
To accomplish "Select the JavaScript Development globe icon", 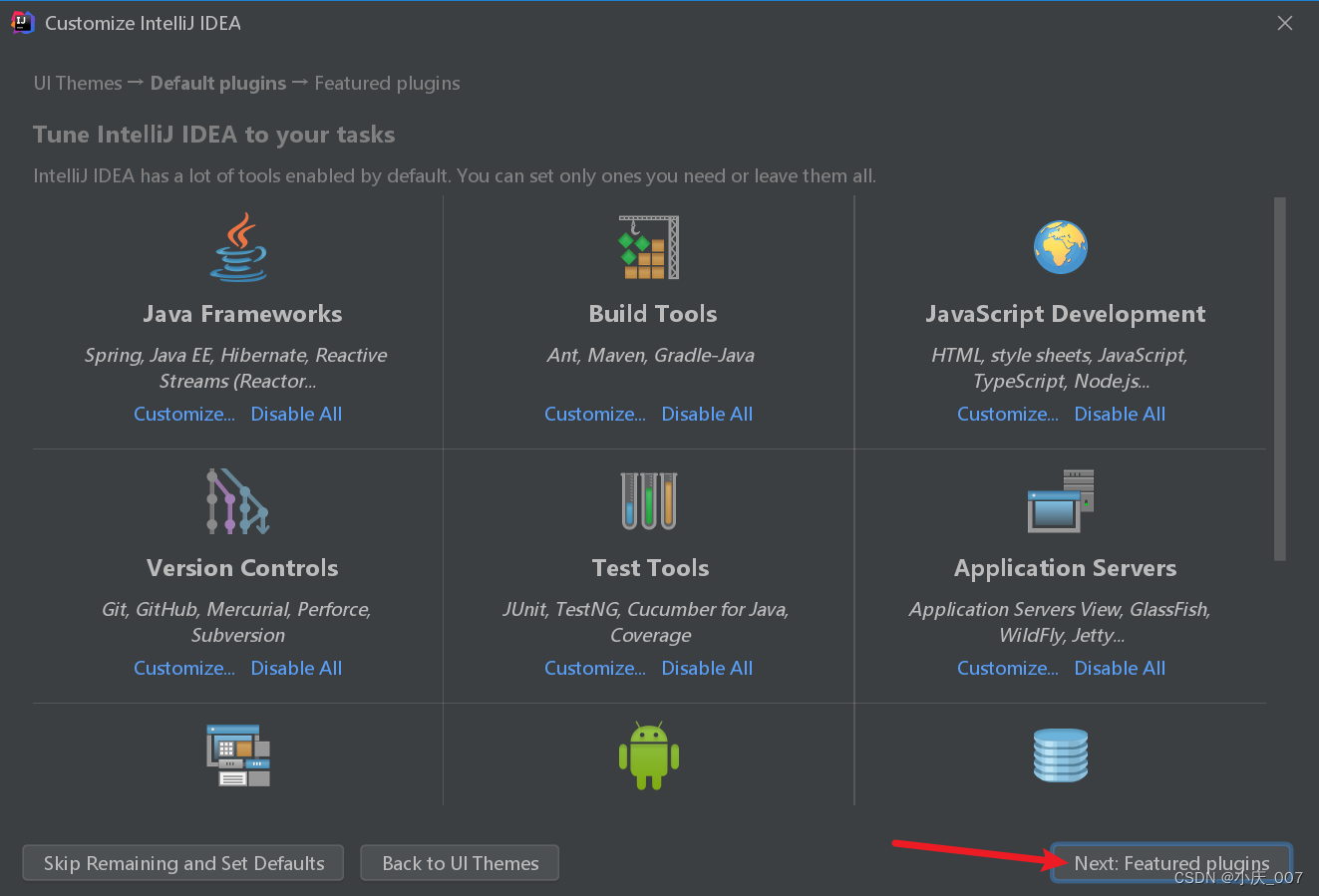I will (x=1060, y=247).
